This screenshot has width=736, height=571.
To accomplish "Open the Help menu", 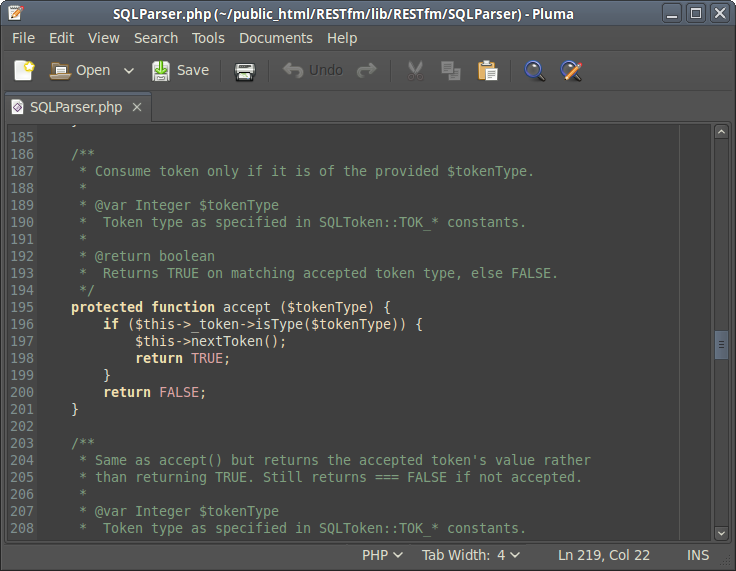I will (342, 38).
